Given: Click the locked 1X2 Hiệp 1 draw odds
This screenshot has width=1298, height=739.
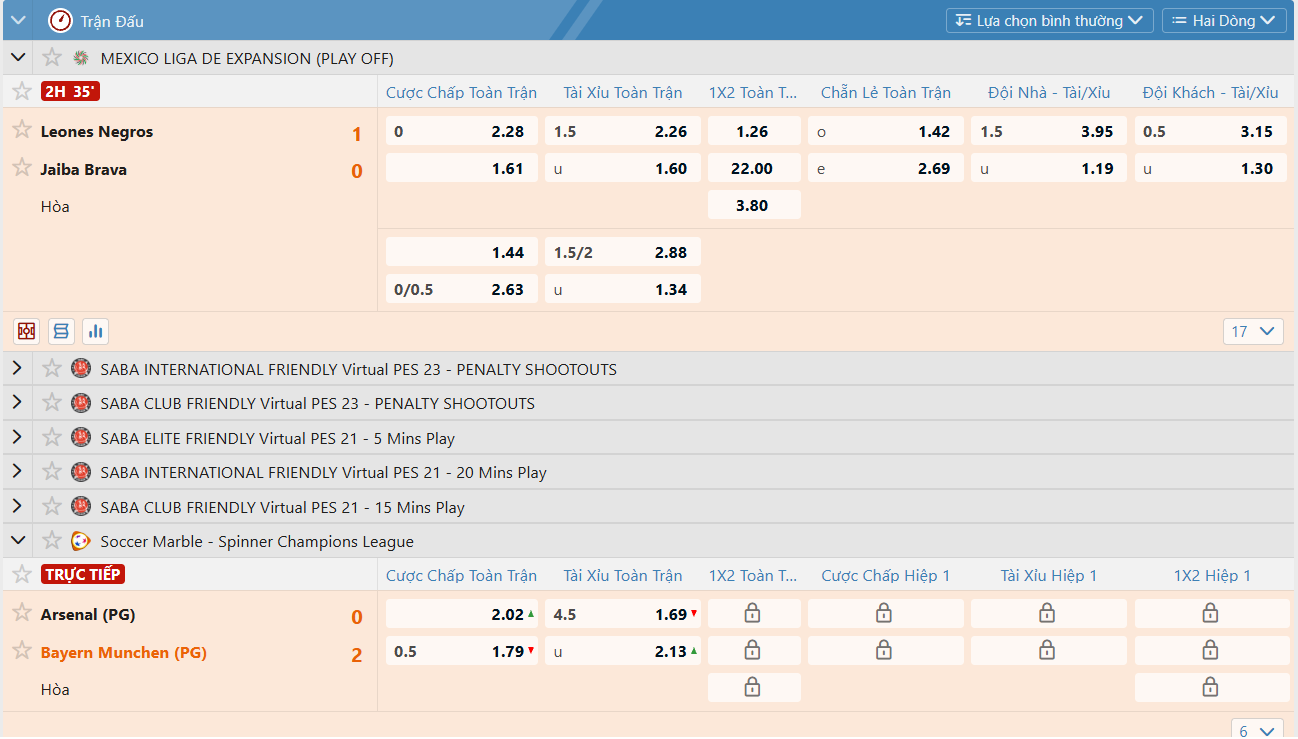Looking at the screenshot, I should pyautogui.click(x=1210, y=688).
